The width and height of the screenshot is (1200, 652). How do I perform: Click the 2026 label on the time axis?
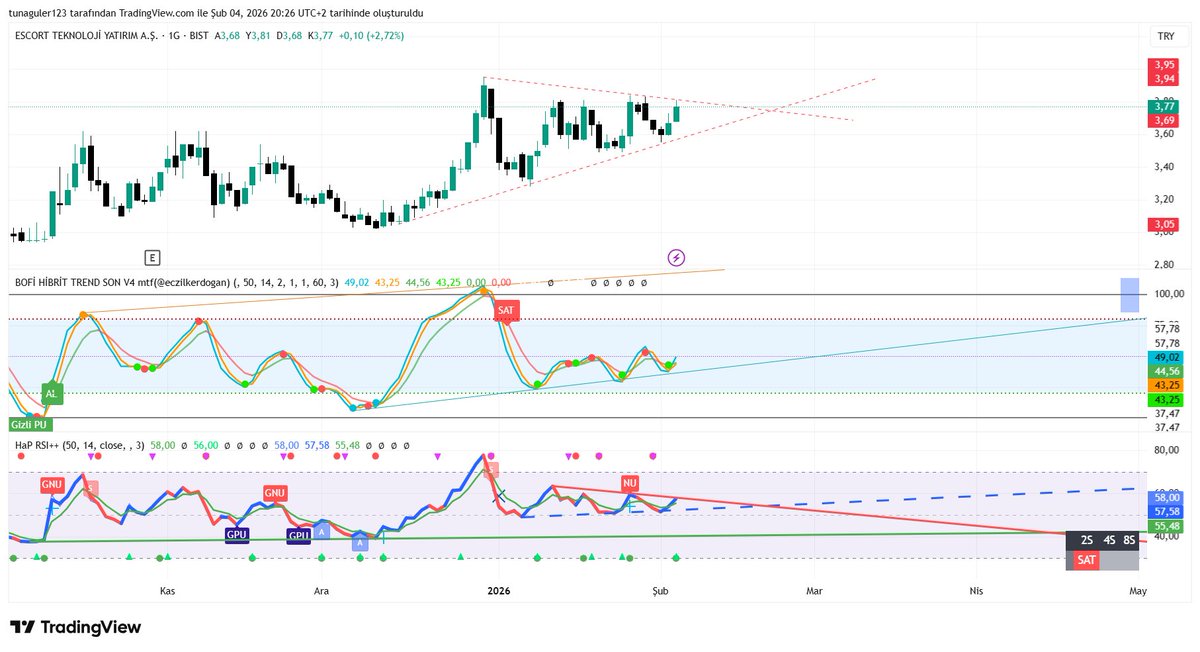coord(499,591)
